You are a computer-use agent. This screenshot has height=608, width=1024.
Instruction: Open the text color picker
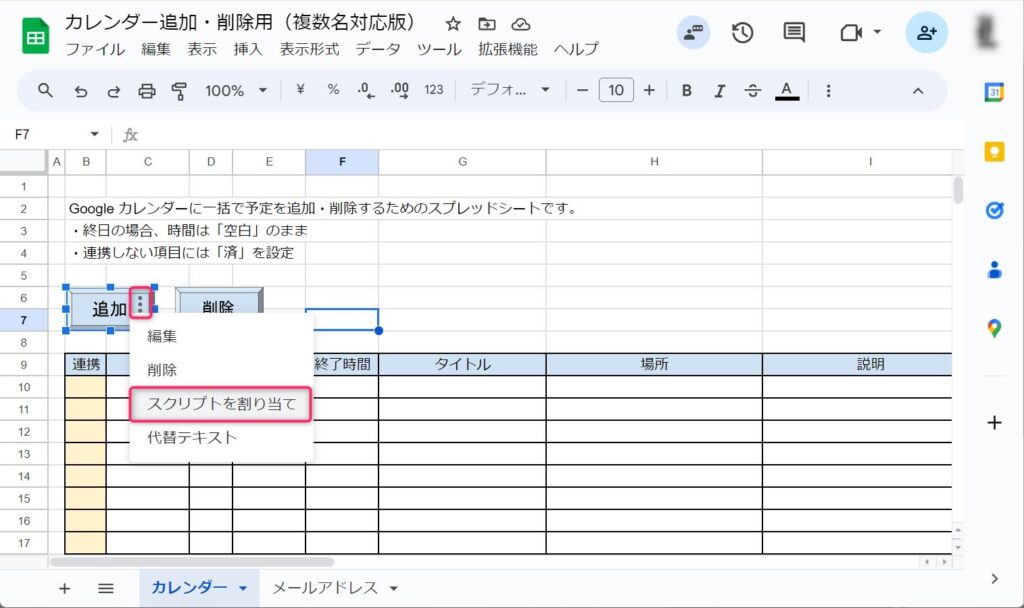(x=787, y=91)
